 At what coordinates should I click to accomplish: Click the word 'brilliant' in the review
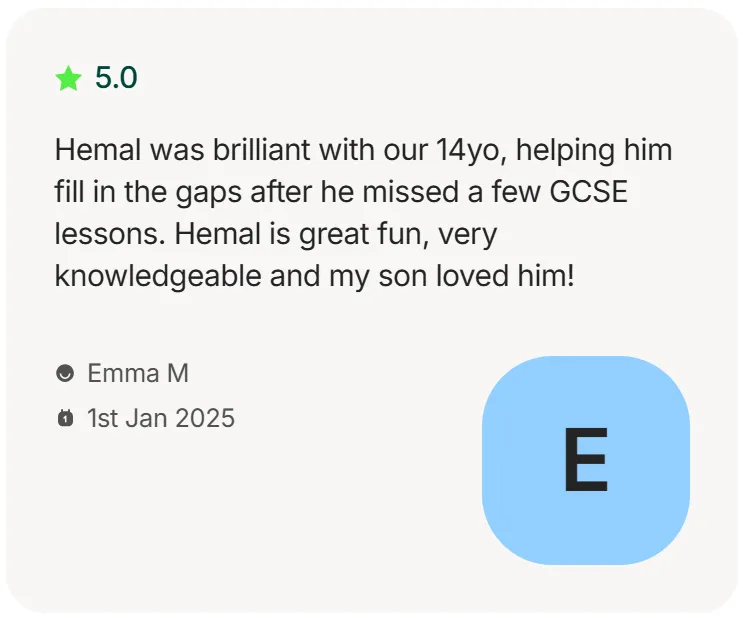click(x=261, y=150)
